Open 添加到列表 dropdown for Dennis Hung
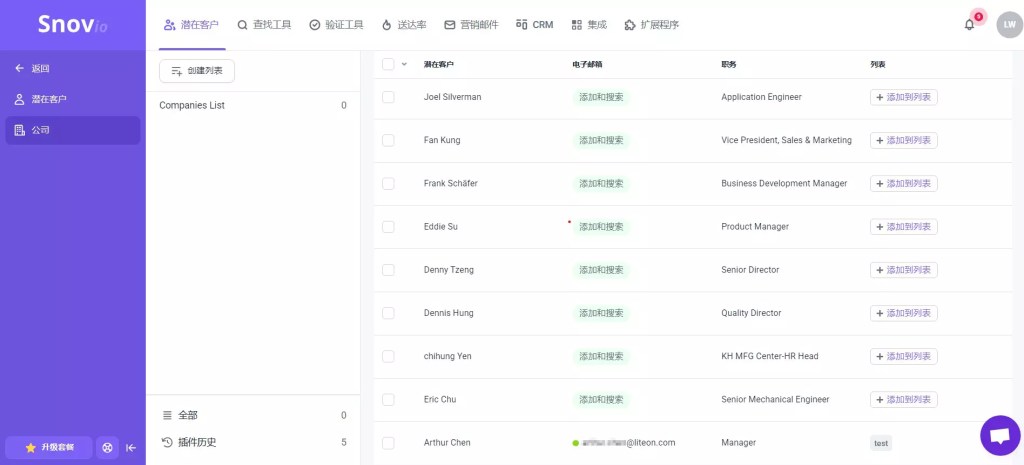The height and width of the screenshot is (465, 1024). pyautogui.click(x=903, y=313)
